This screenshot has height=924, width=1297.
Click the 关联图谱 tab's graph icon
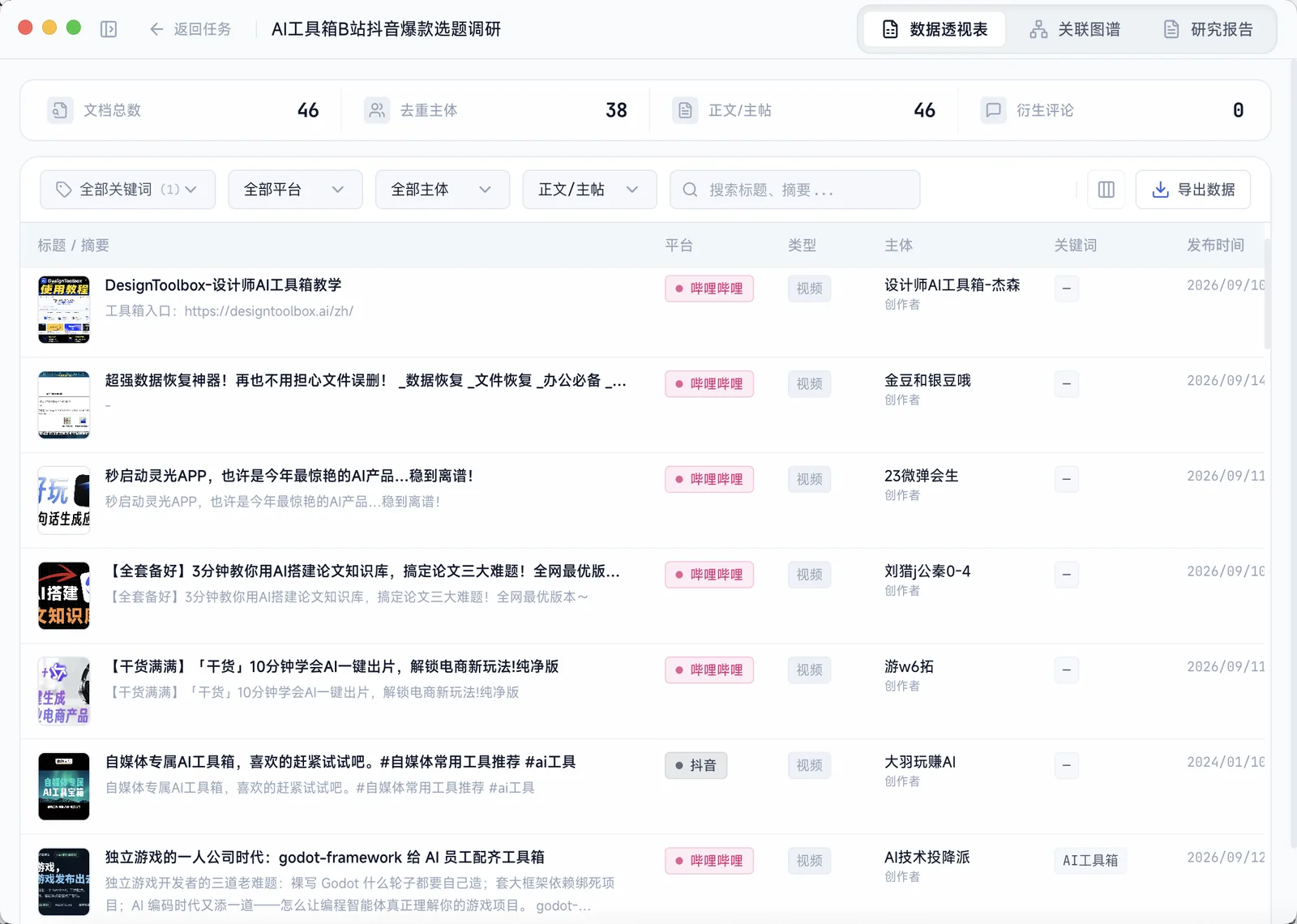tap(1038, 29)
